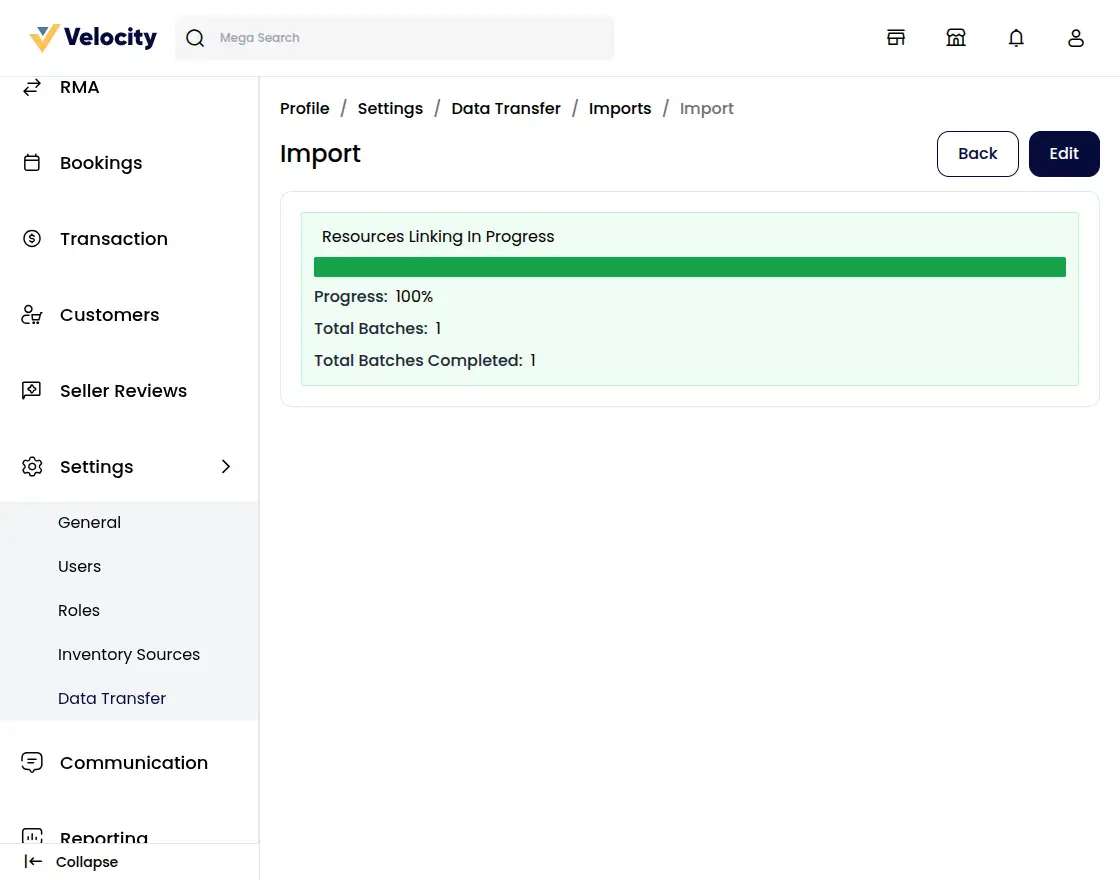Select Inventory Sources submenu item
1120x880 pixels.
point(129,655)
